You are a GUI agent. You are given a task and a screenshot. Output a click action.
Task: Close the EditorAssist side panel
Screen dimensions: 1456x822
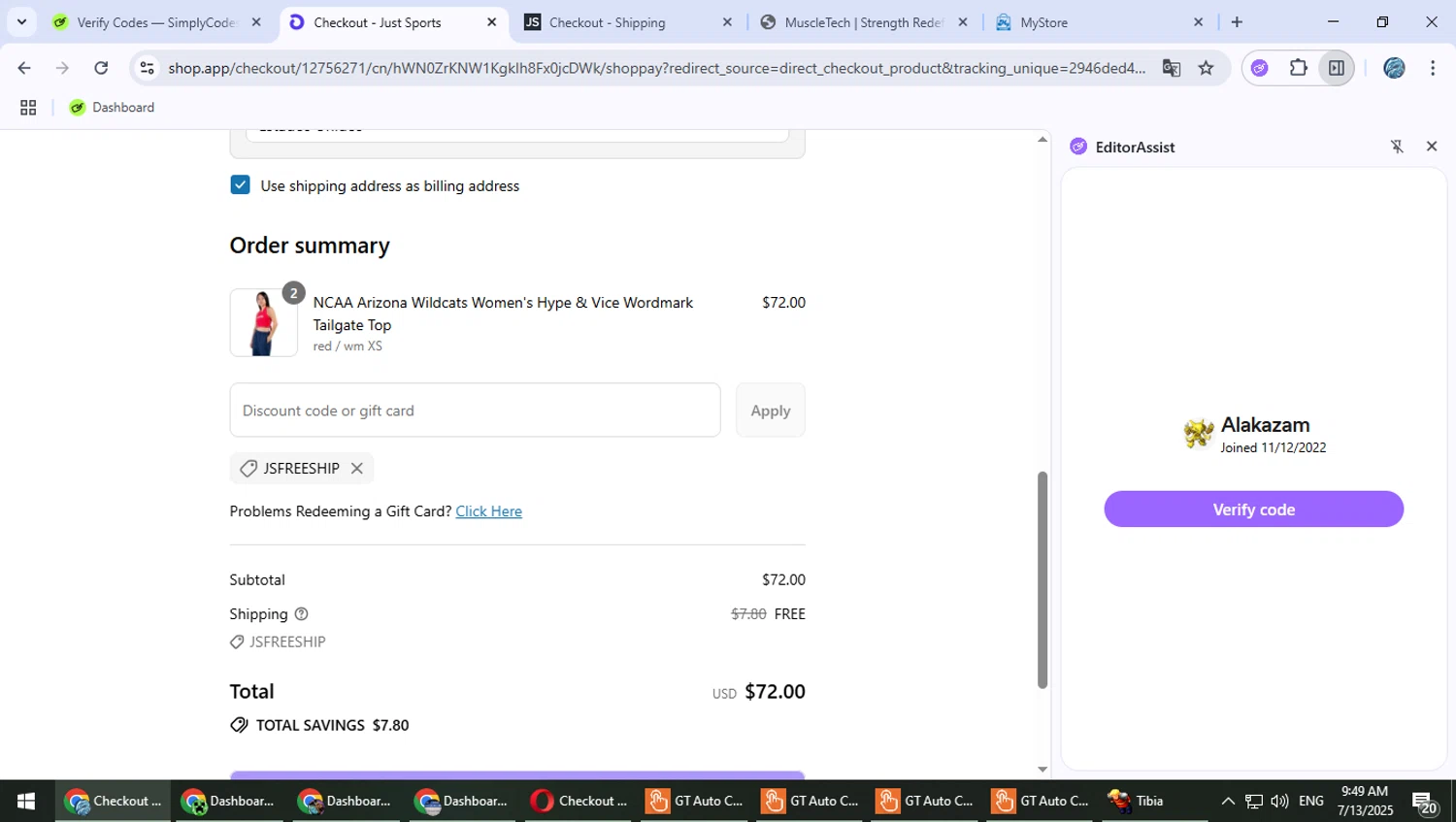click(1432, 147)
